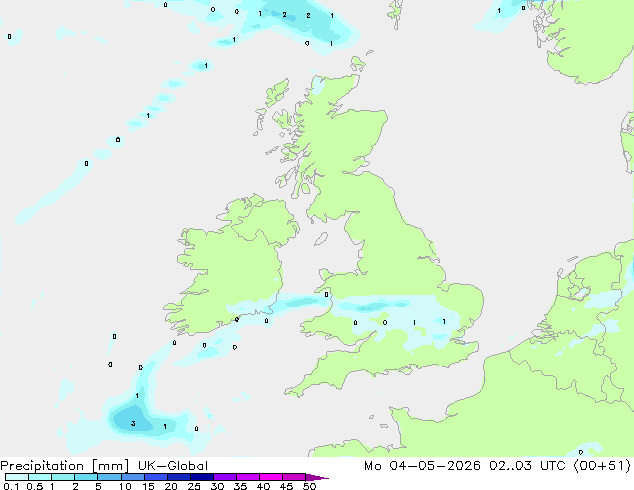The height and width of the screenshot is (490, 634).
Task: Pick the navy swatch between 25 and 30
Action: click(x=202, y=477)
